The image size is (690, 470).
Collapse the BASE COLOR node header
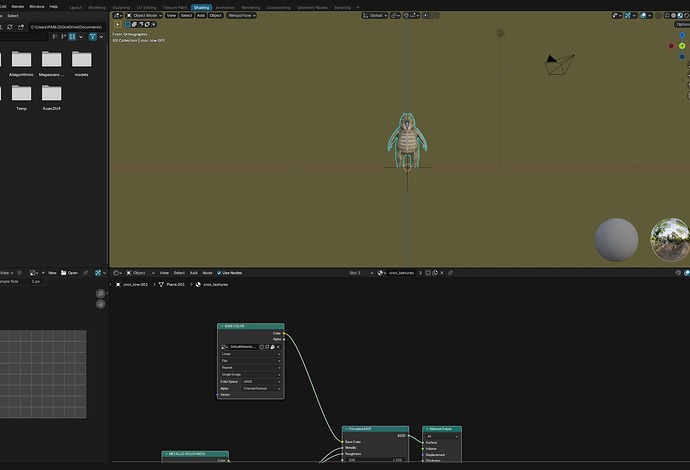pyautogui.click(x=221, y=326)
